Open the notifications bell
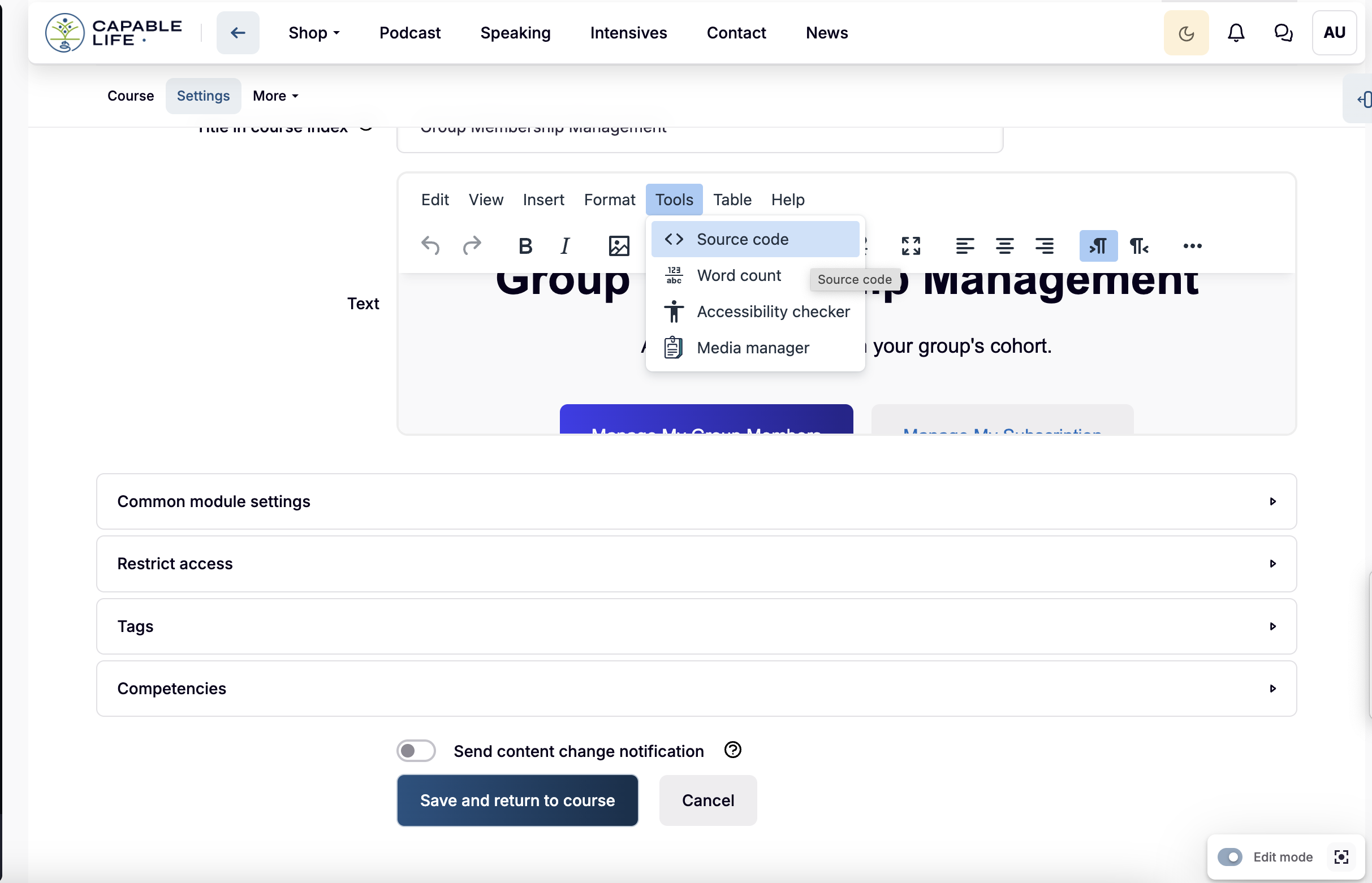Image resolution: width=1372 pixels, height=883 pixels. pos(1236,33)
